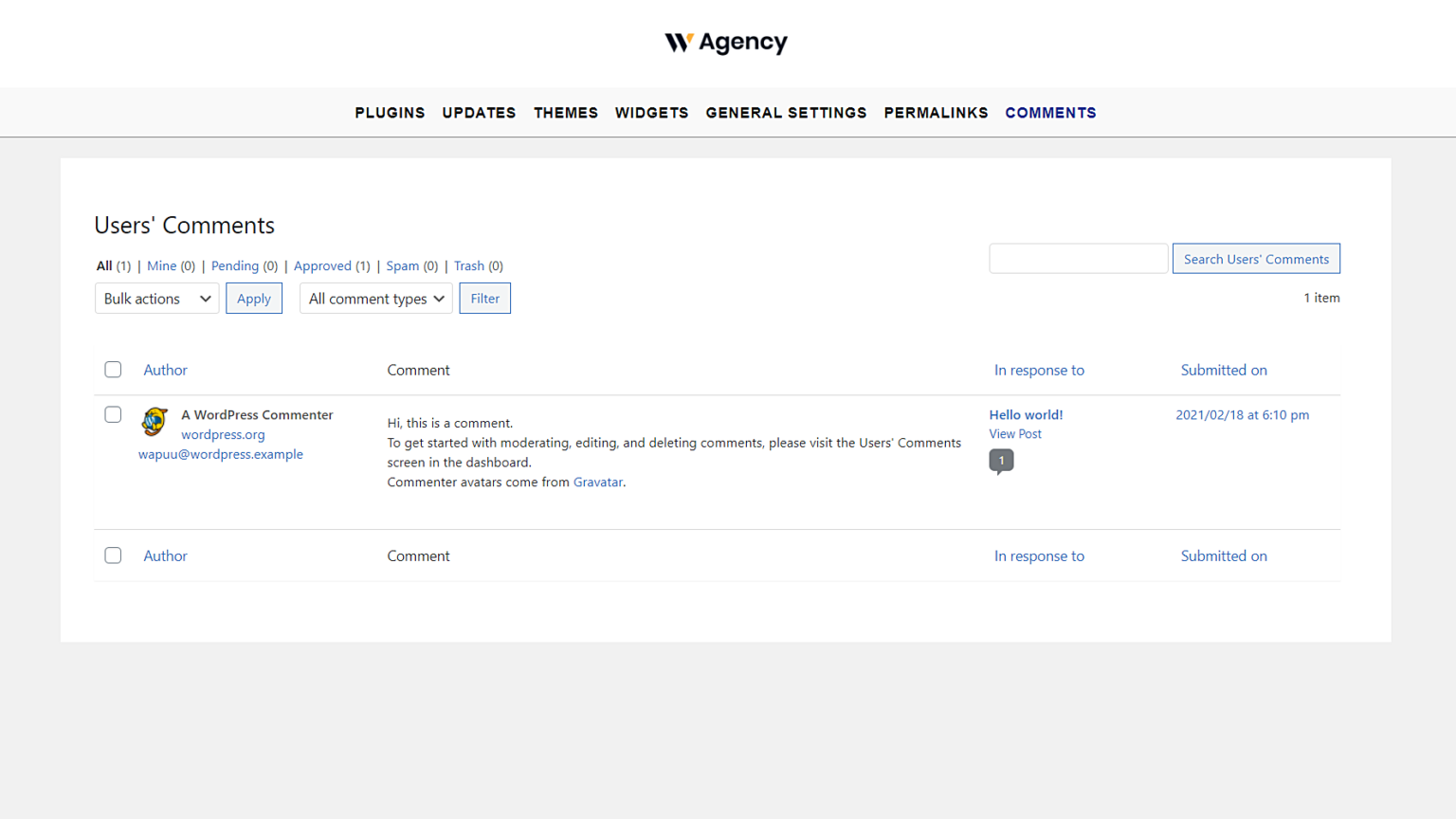This screenshot has height=819, width=1456.
Task: Open the Themes menu item
Action: [x=566, y=113]
